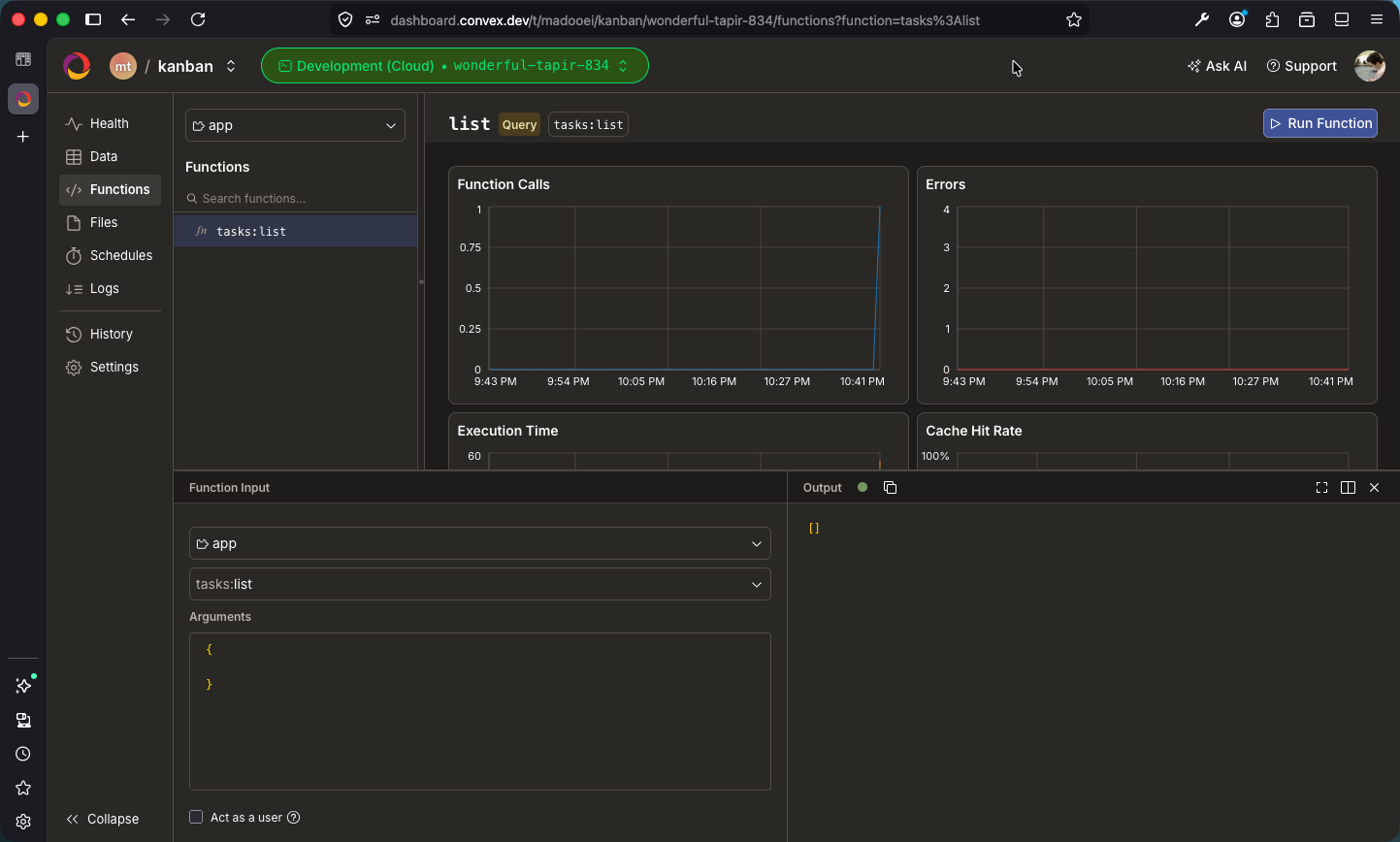The height and width of the screenshot is (842, 1400).
Task: Open the browser account icon
Action: tap(1237, 19)
